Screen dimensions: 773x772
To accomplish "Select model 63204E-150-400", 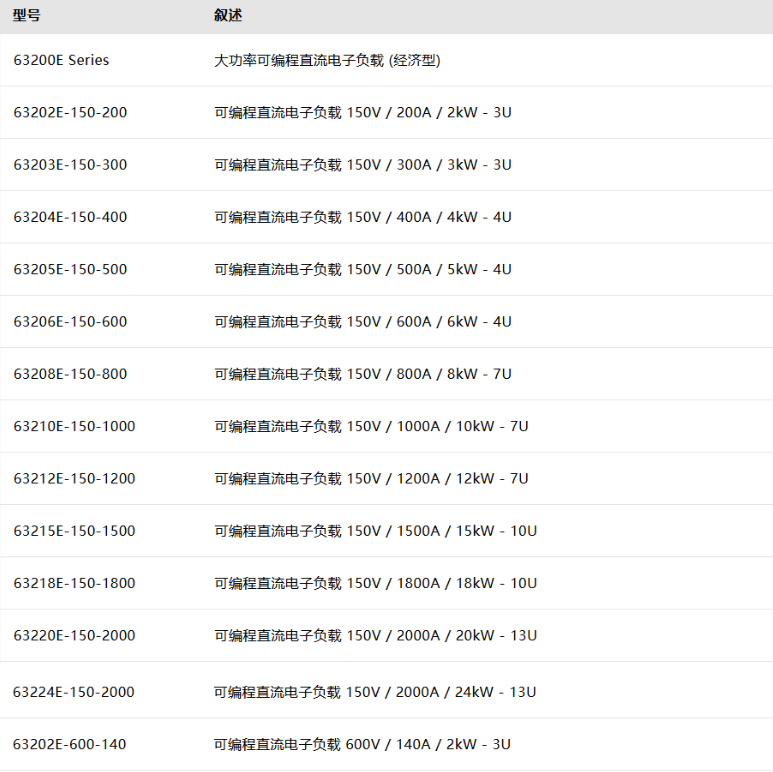I will click(70, 217).
